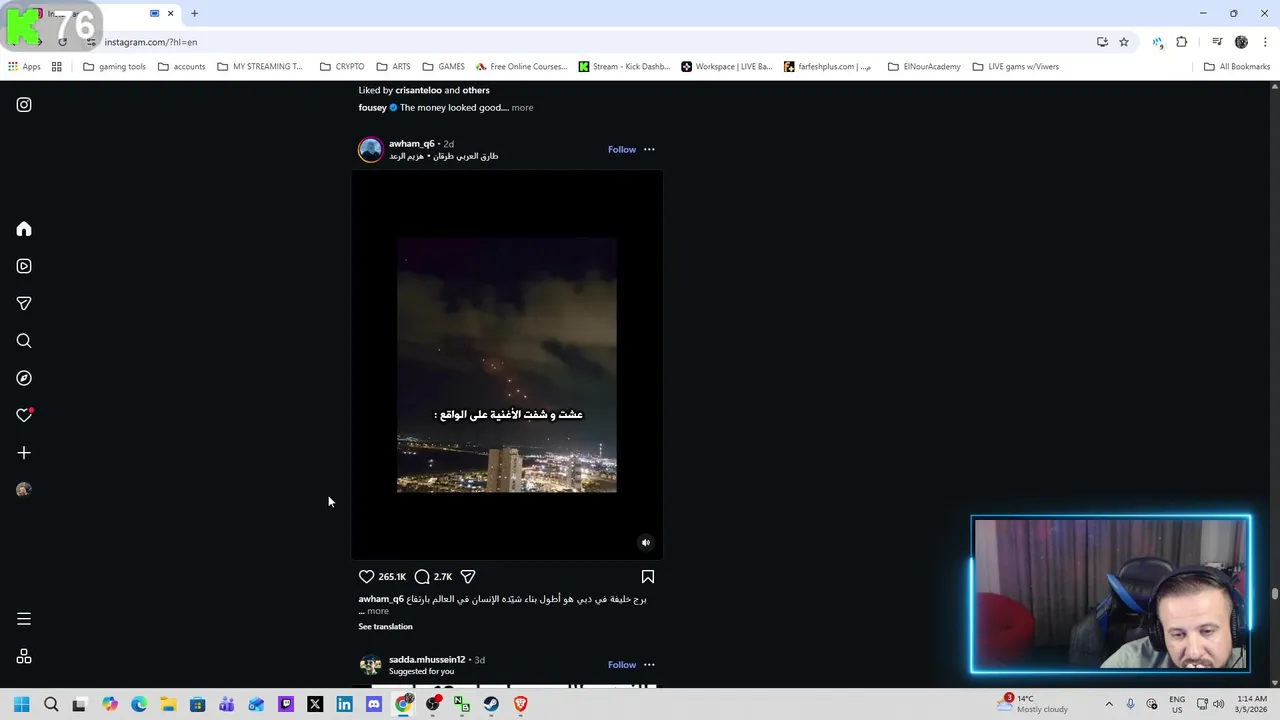Open awham_q6 profile from username
Image resolution: width=1280 pixels, height=720 pixels.
pos(411,144)
